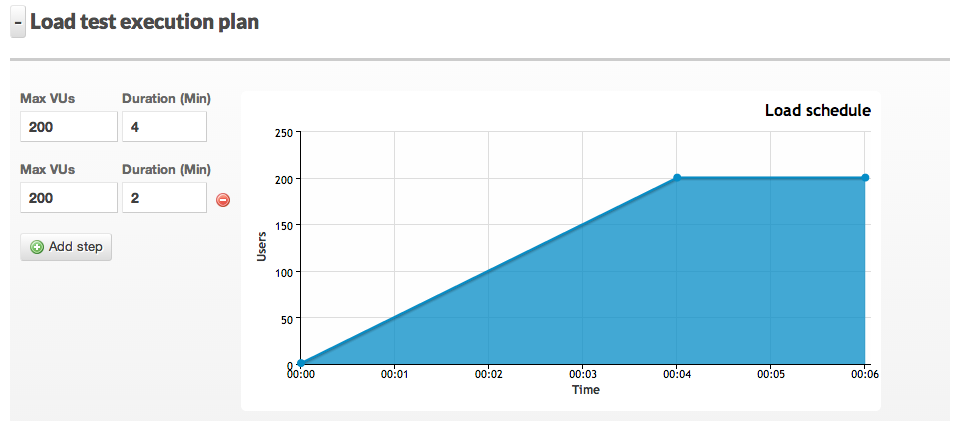Image resolution: width=965 pixels, height=421 pixels.
Task: Click the green plus Add step button
Action: (x=66, y=246)
